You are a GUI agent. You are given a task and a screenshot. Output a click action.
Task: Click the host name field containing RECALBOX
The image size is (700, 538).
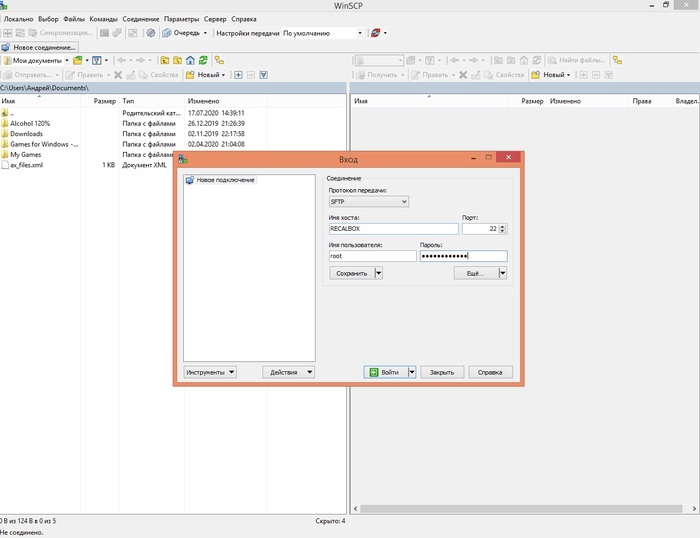pyautogui.click(x=392, y=228)
